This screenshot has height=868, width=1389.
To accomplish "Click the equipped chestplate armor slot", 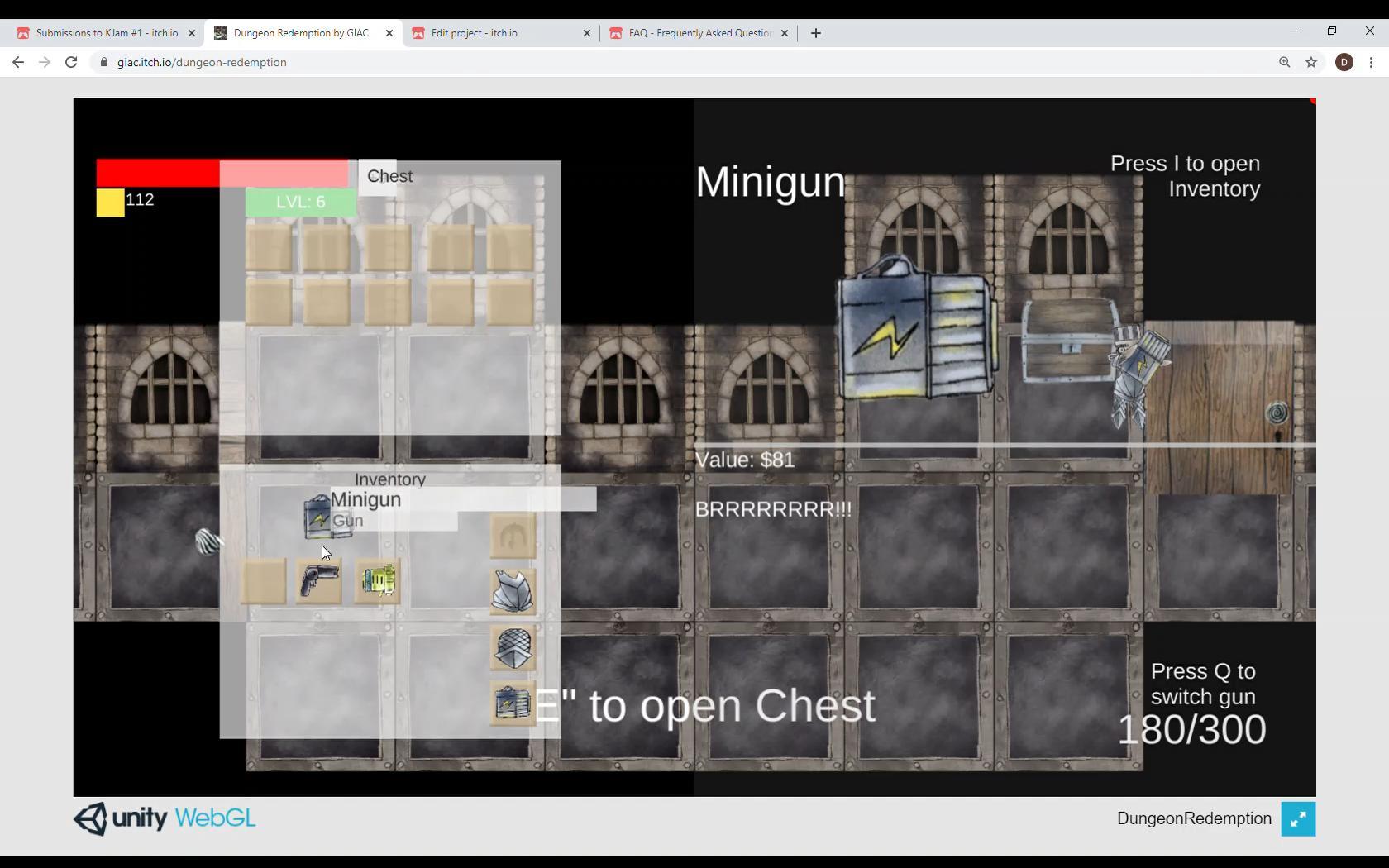I will click(513, 593).
